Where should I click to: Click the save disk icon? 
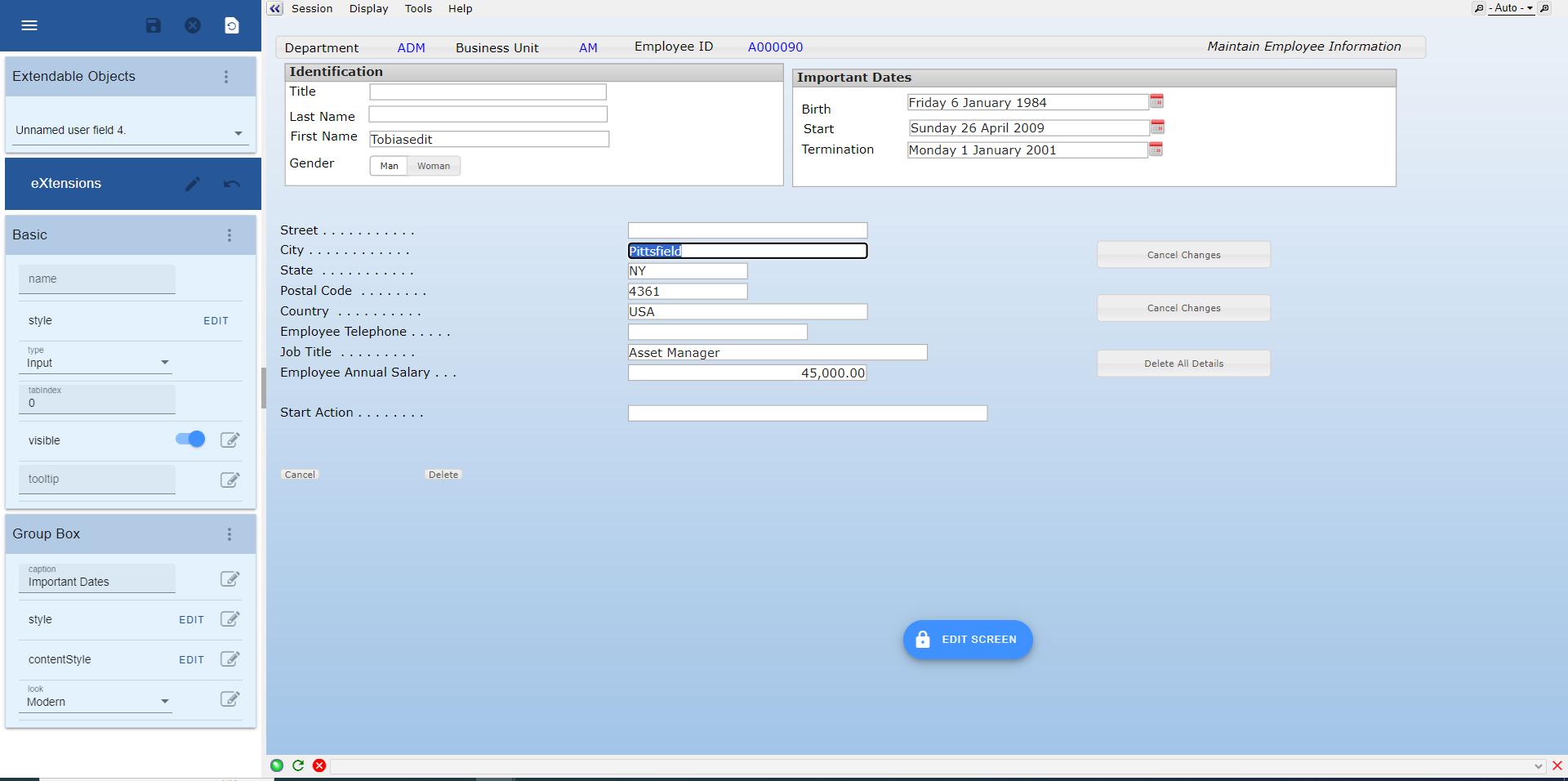point(154,25)
